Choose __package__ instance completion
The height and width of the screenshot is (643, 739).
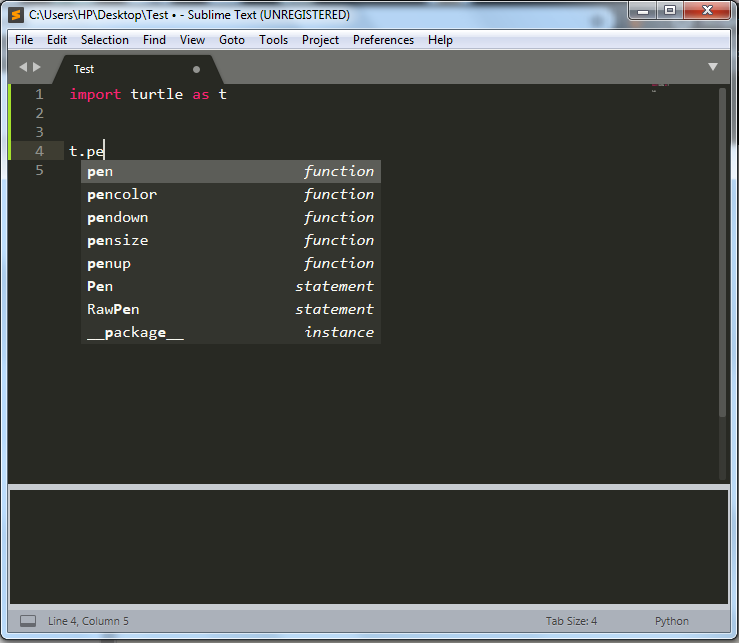click(231, 333)
